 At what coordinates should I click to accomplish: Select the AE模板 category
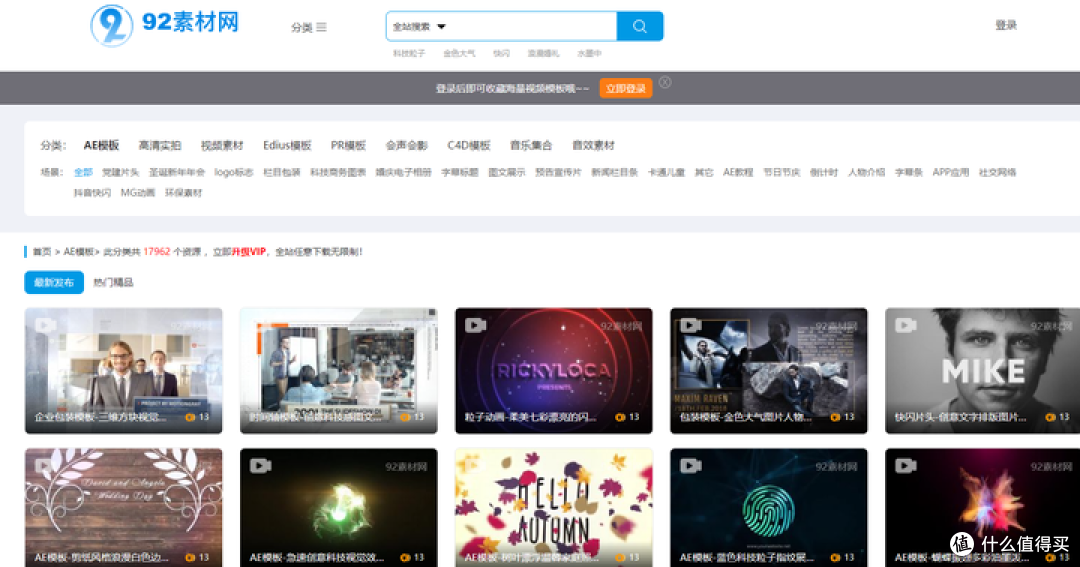coord(101,145)
